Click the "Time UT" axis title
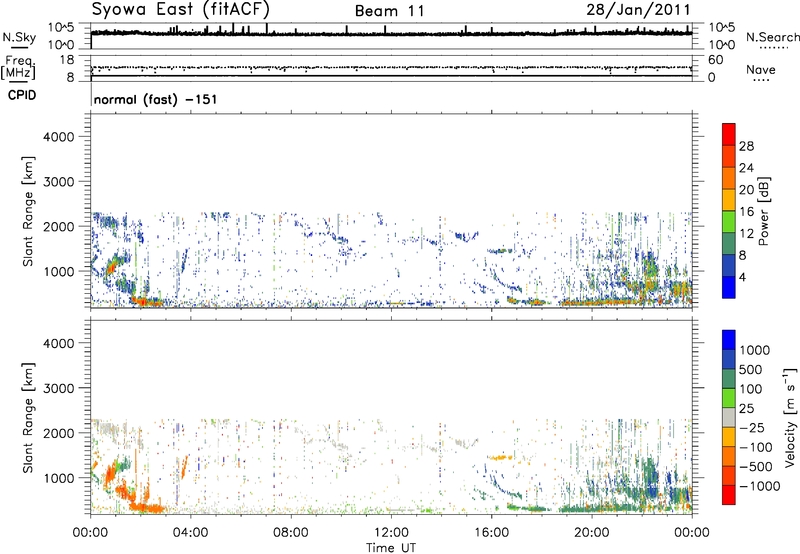800x554 pixels. pos(391,548)
